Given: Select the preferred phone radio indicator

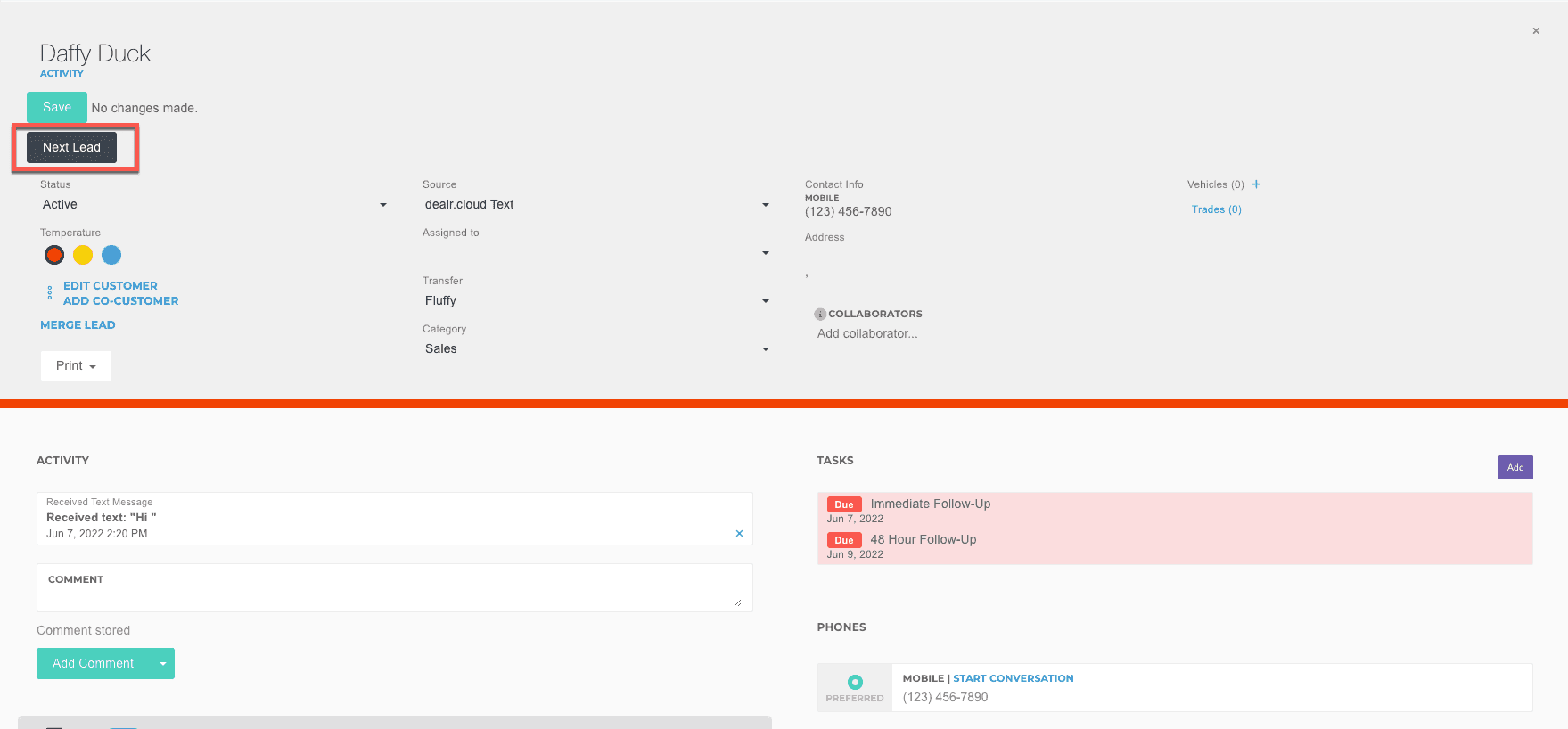Looking at the screenshot, I should pyautogui.click(x=855, y=682).
